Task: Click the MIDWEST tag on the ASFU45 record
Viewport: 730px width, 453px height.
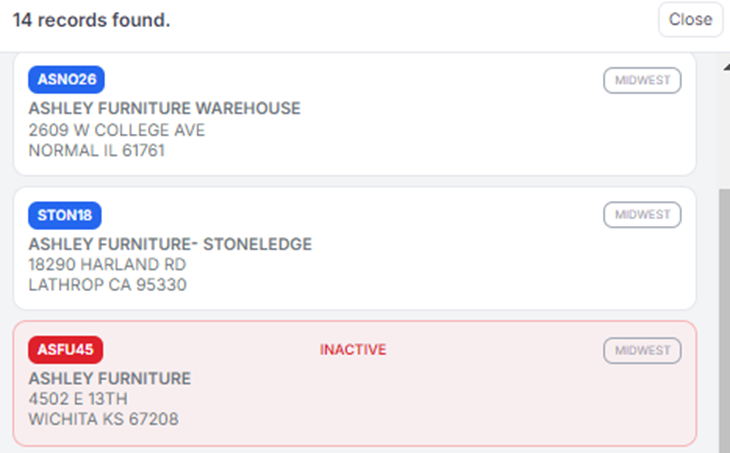Action: [x=642, y=351]
